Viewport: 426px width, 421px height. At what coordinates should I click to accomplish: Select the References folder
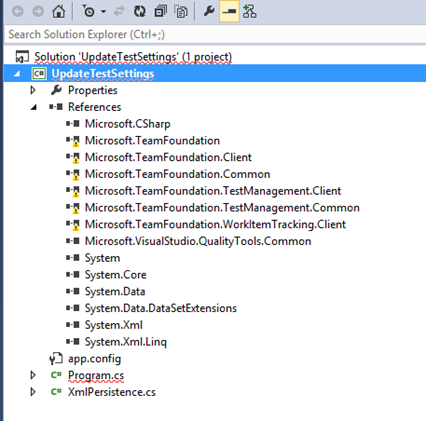tap(94, 107)
